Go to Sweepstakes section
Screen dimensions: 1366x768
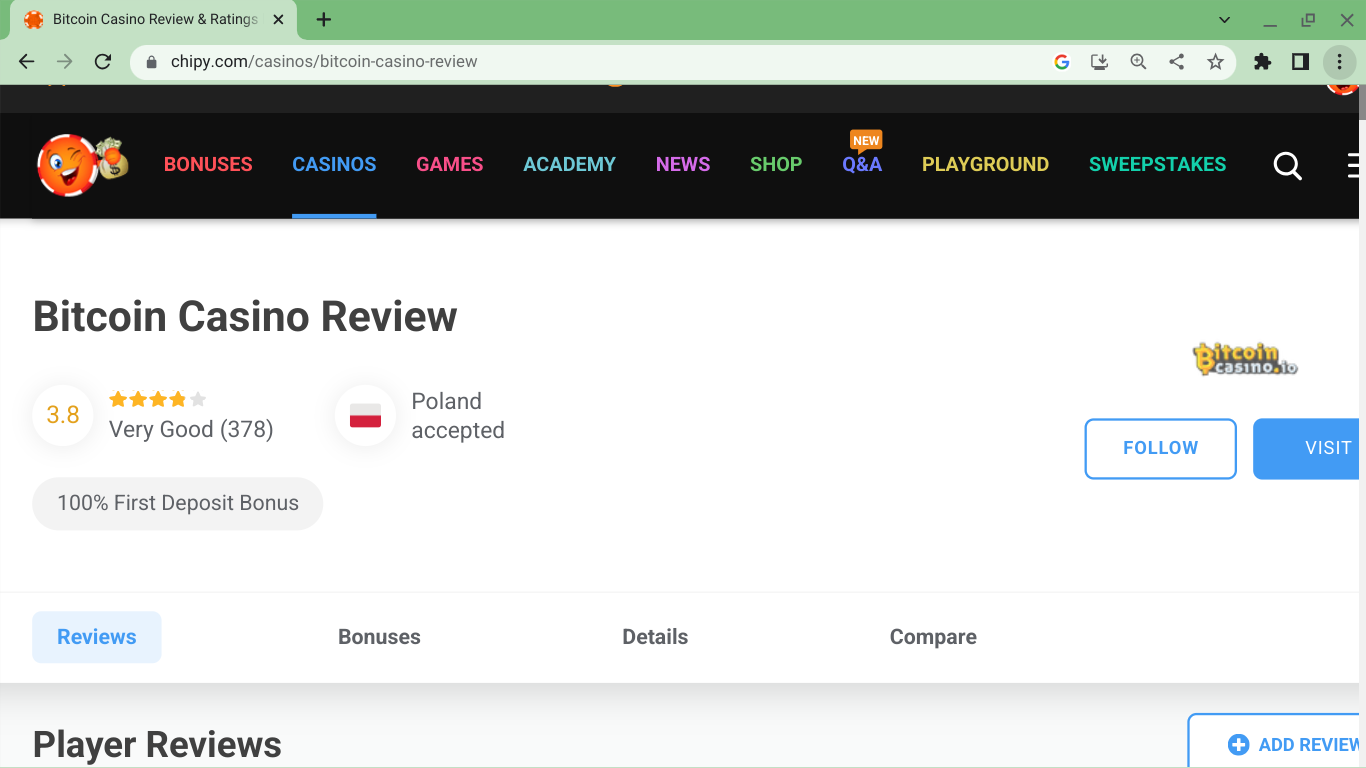(x=1157, y=165)
